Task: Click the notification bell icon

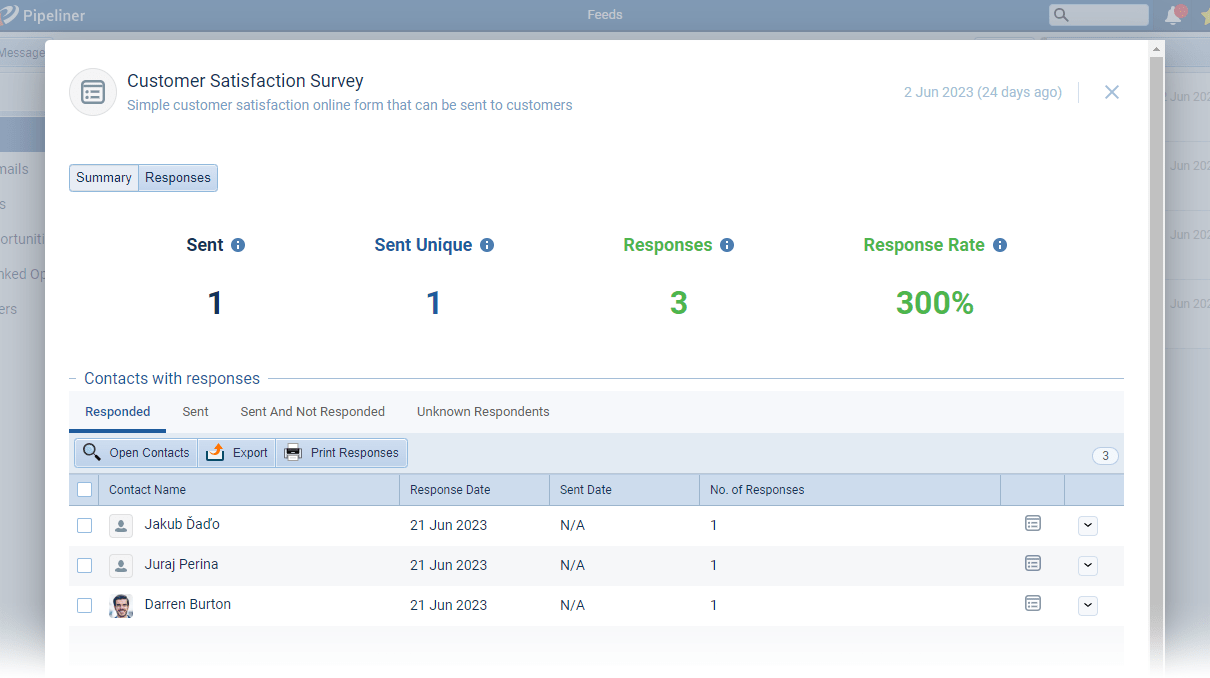Action: 1173,15
